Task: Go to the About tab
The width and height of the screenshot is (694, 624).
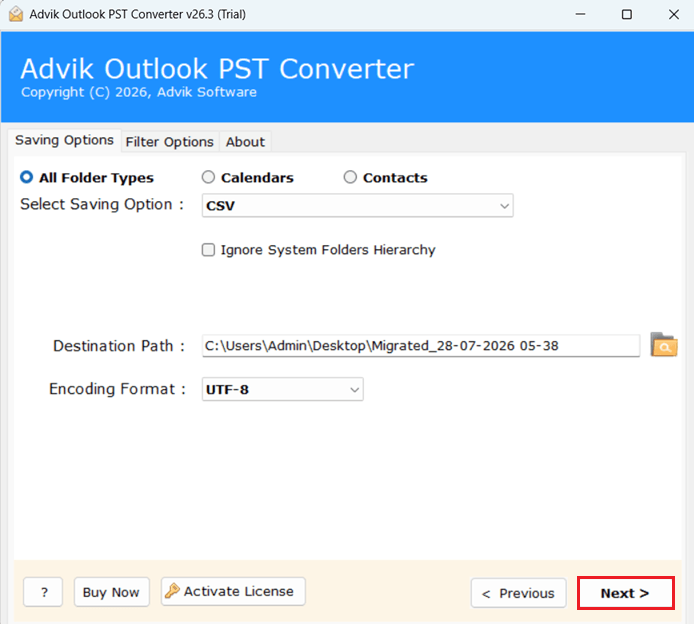Action: pos(245,142)
